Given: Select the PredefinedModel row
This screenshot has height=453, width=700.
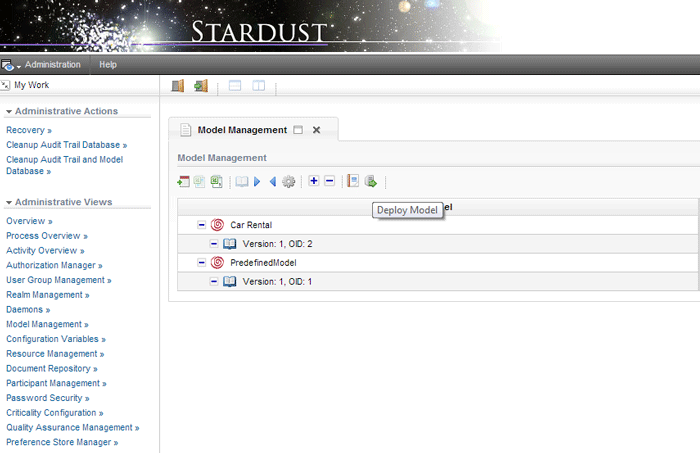Looking at the screenshot, I should pos(438,263).
